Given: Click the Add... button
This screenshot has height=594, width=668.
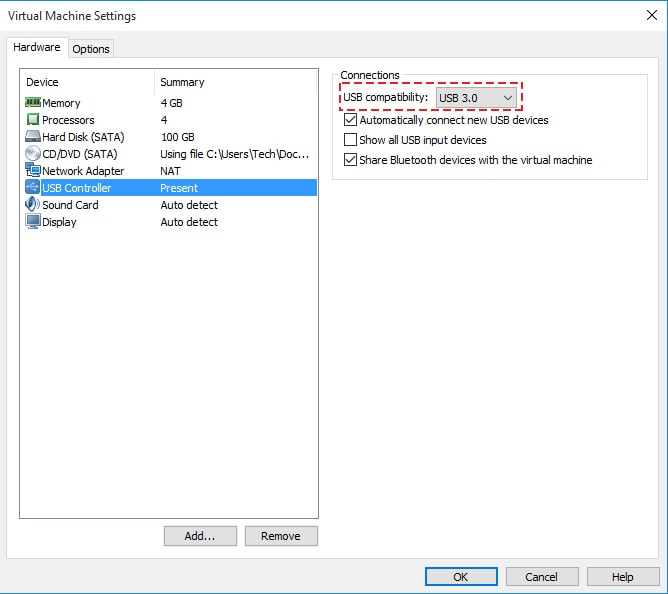Looking at the screenshot, I should coord(200,536).
